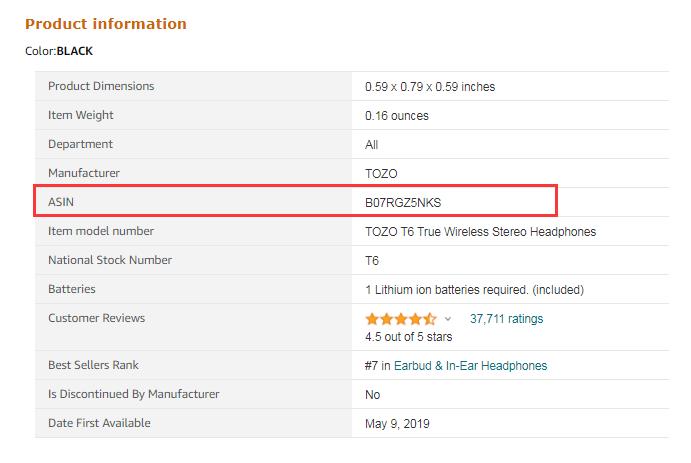This screenshot has width=691, height=463.
Task: Click the 4.5 out of 5 stars text
Action: click(409, 337)
